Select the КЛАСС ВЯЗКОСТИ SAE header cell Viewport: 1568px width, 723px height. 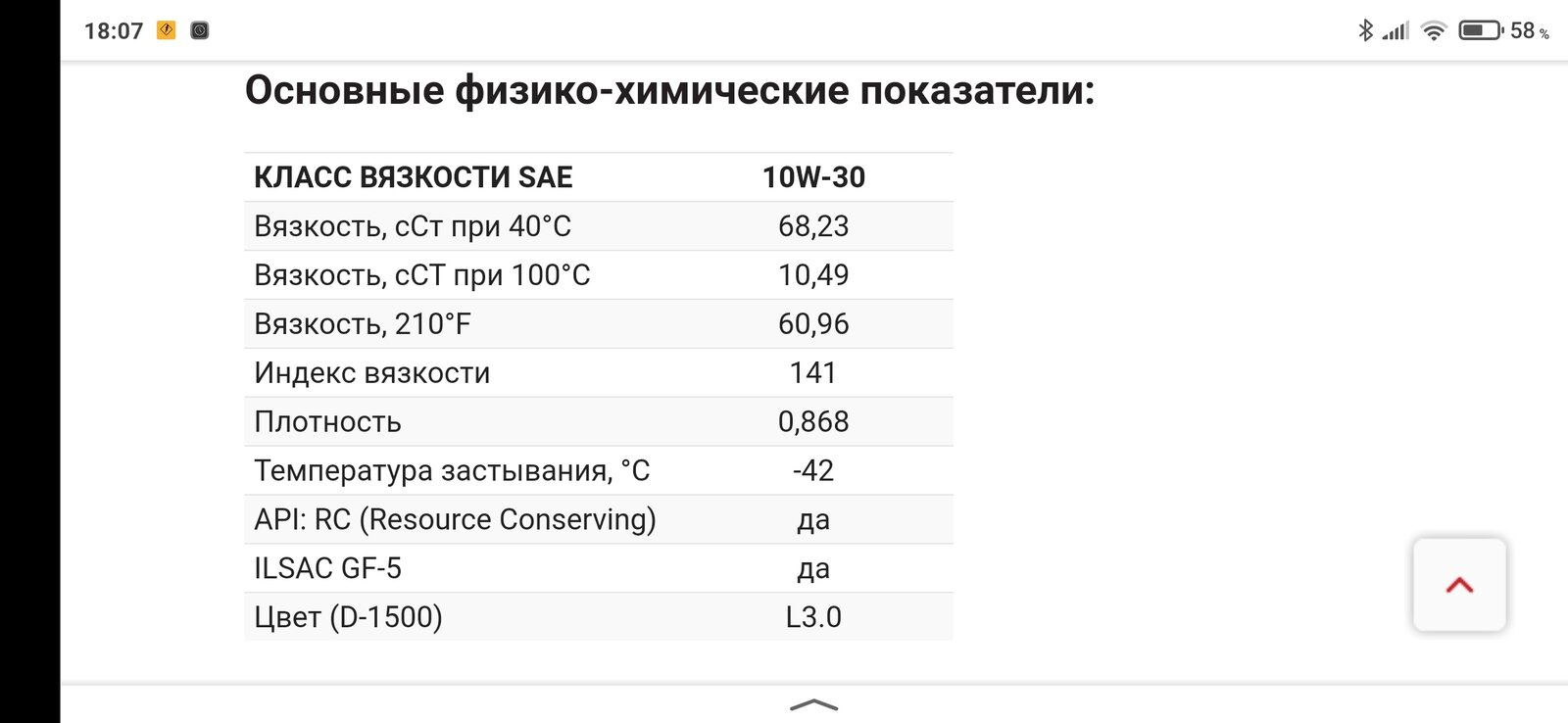[x=414, y=177]
